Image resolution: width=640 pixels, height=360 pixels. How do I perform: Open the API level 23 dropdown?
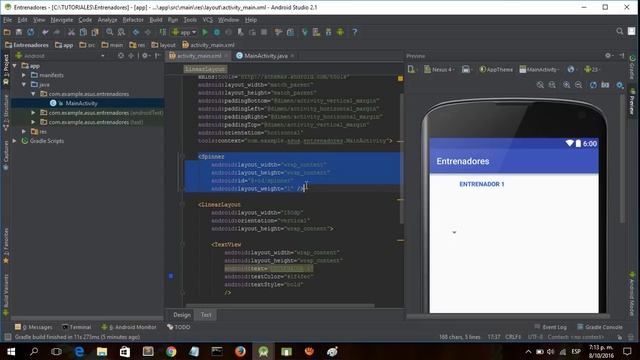[x=593, y=70]
